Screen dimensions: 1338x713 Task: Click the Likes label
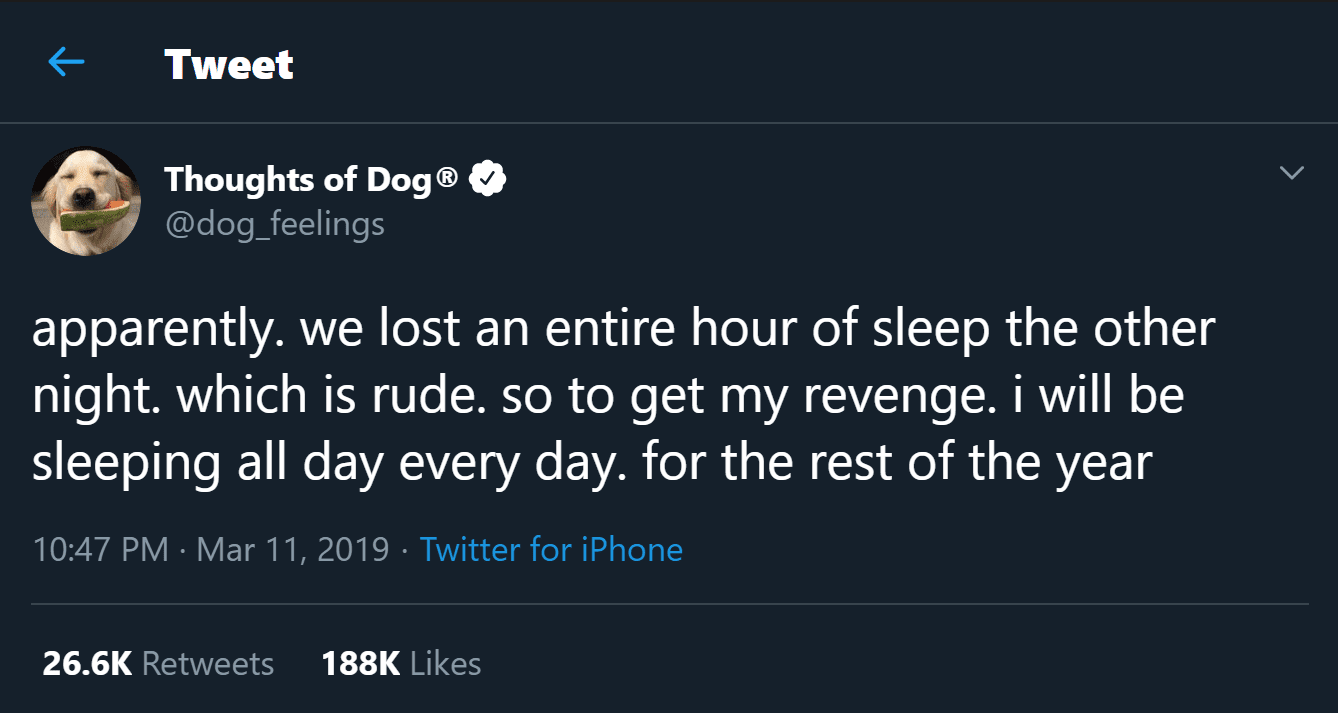click(446, 664)
